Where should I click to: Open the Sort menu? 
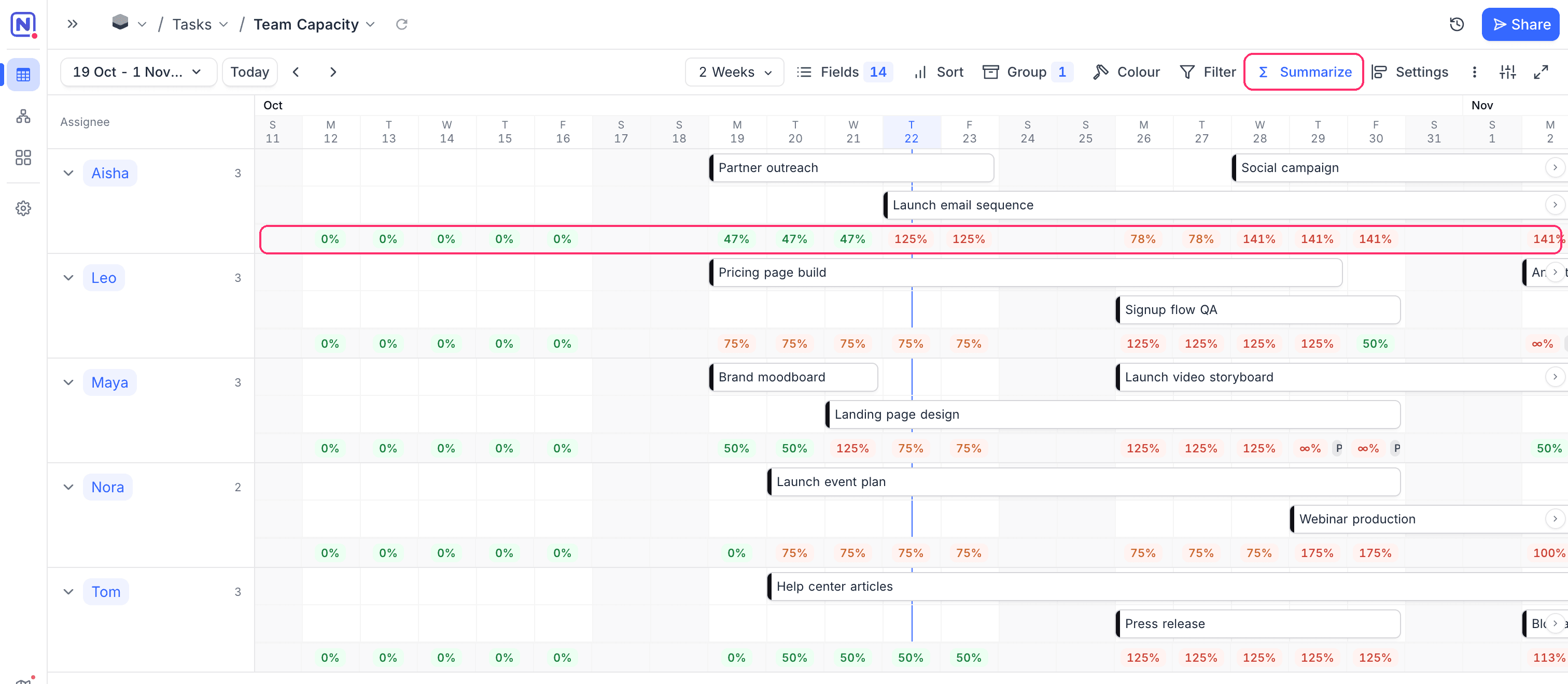tap(939, 72)
